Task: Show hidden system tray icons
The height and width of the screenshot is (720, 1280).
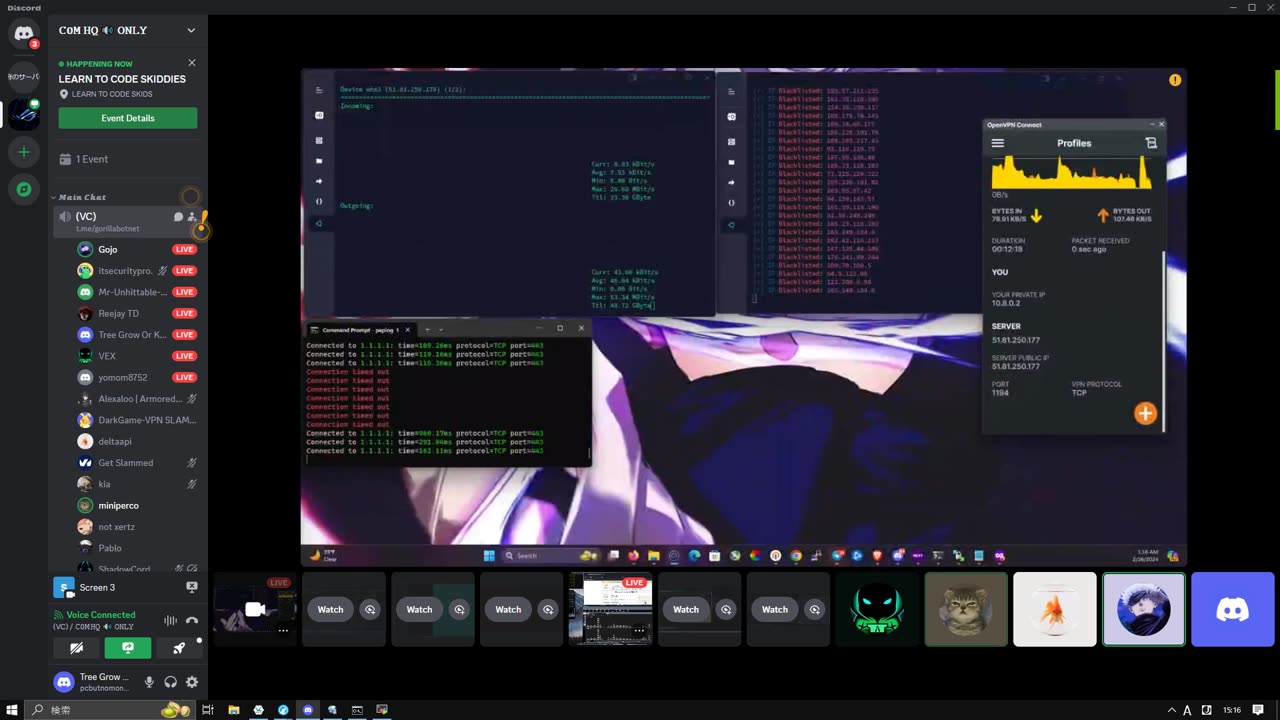Action: click(1172, 710)
